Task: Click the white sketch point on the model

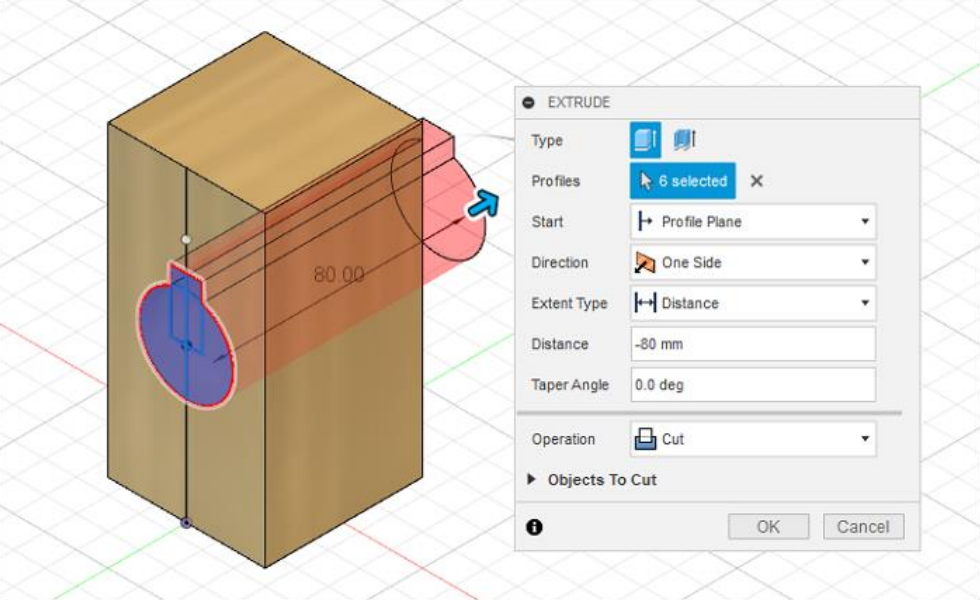Action: coord(185,240)
